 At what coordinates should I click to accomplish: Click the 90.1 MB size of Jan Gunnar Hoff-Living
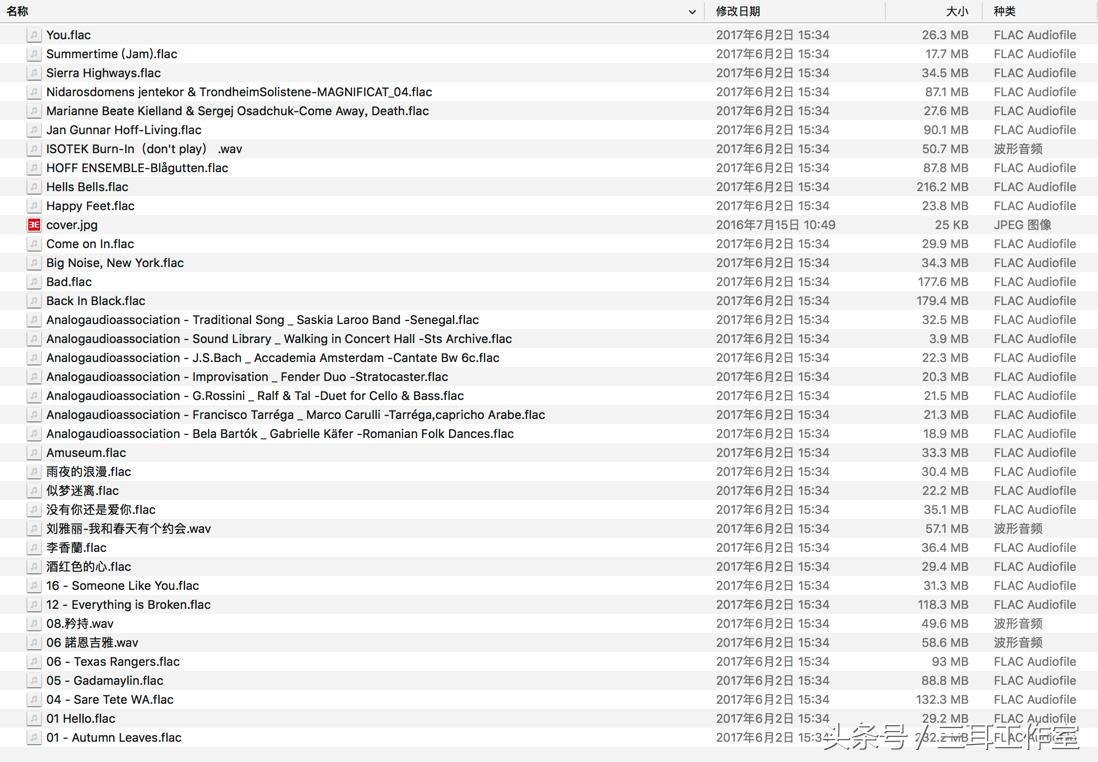(x=946, y=130)
